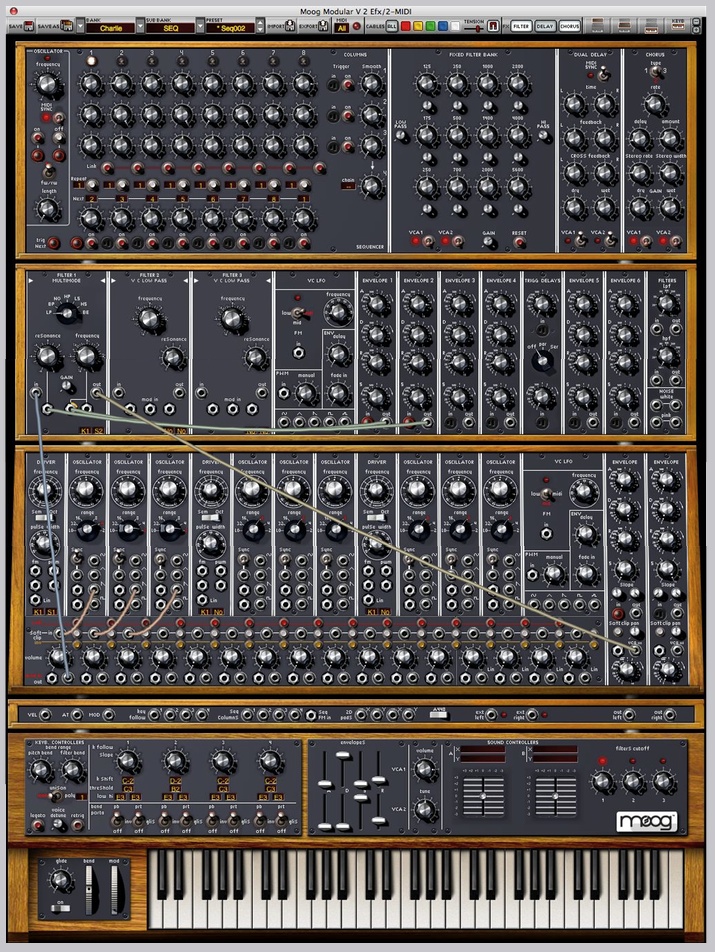Click the Filter 1 in jack
The width and height of the screenshot is (715, 952).
pyautogui.click(x=36, y=393)
